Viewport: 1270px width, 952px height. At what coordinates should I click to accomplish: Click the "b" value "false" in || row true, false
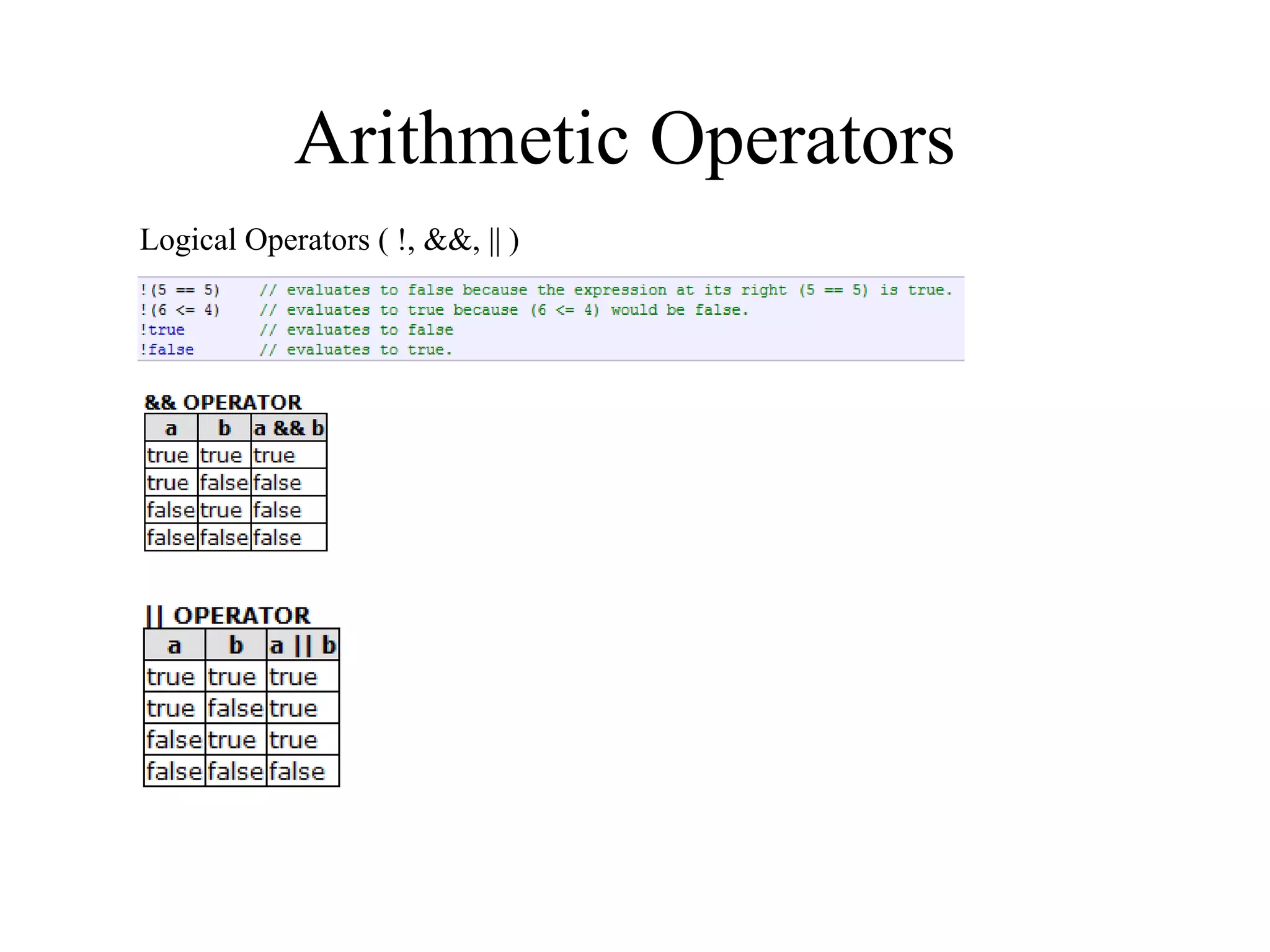point(236,708)
